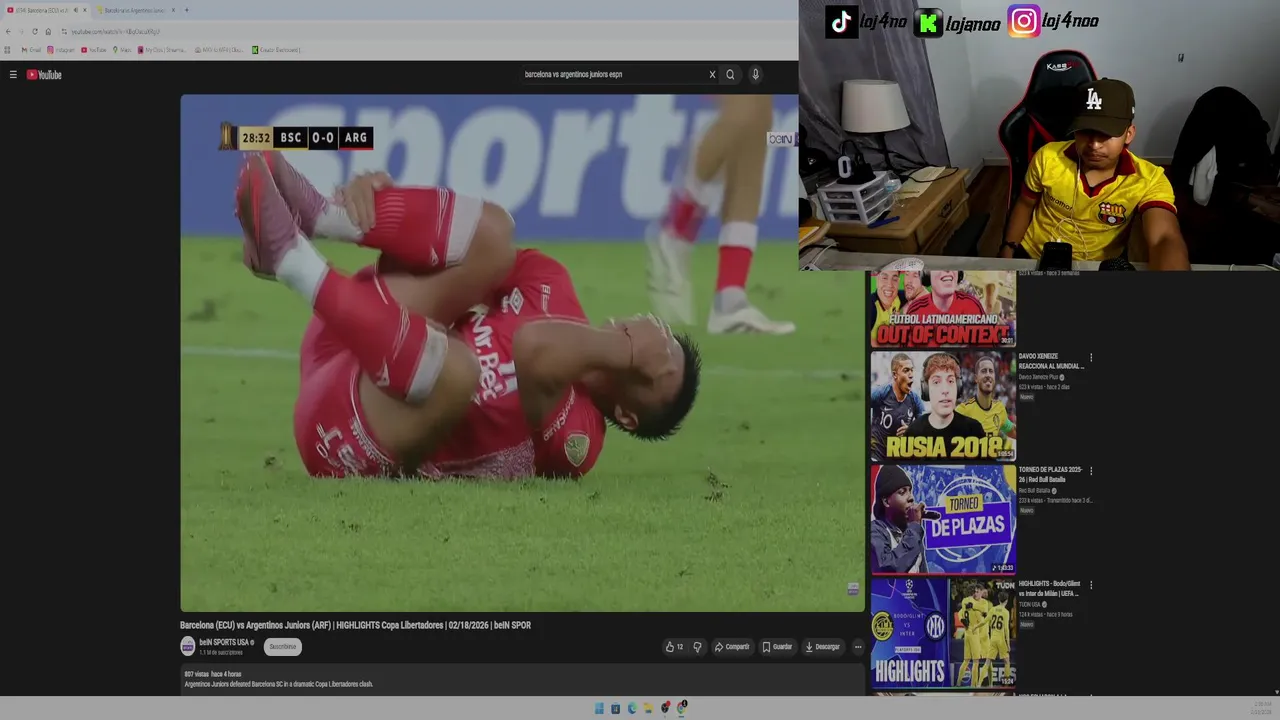Save the video with Guardar
The image size is (1280, 720).
pyautogui.click(x=777, y=647)
